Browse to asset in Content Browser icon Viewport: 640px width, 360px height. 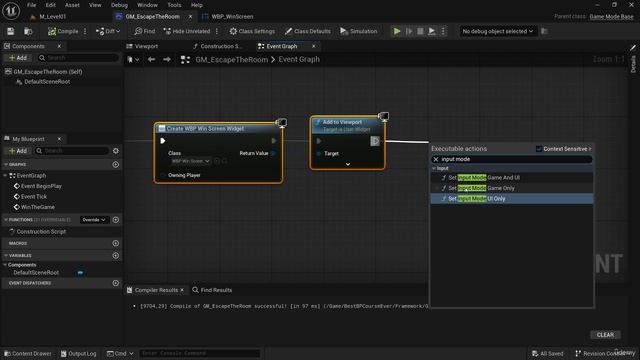point(28,31)
